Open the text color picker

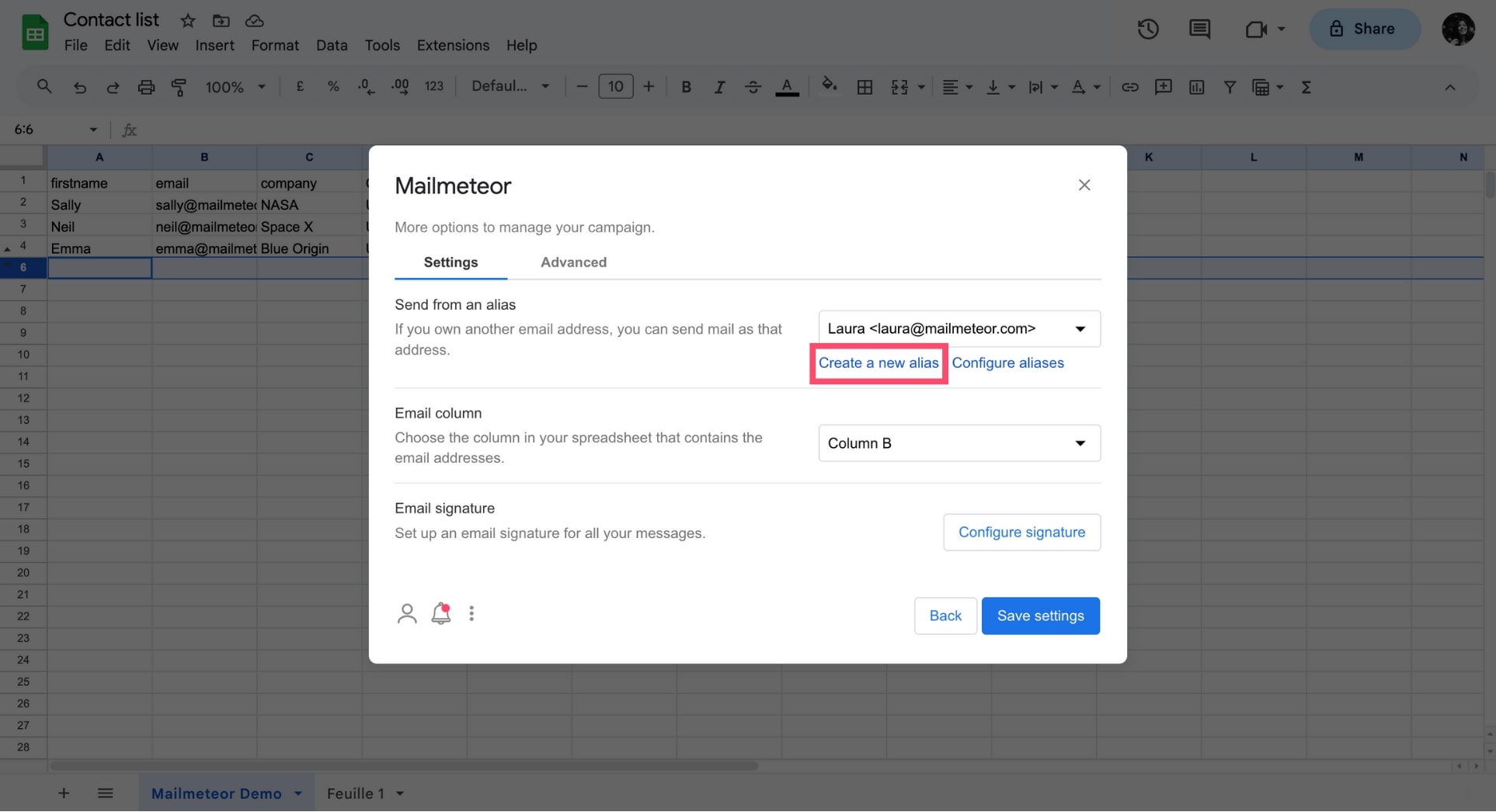(787, 87)
